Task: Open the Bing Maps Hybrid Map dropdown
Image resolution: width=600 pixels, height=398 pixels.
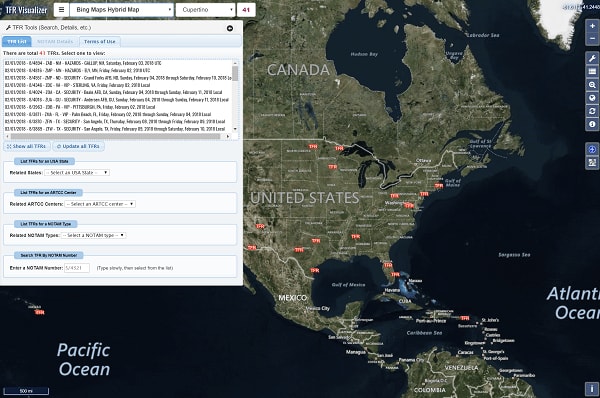Action: pyautogui.click(x=122, y=10)
